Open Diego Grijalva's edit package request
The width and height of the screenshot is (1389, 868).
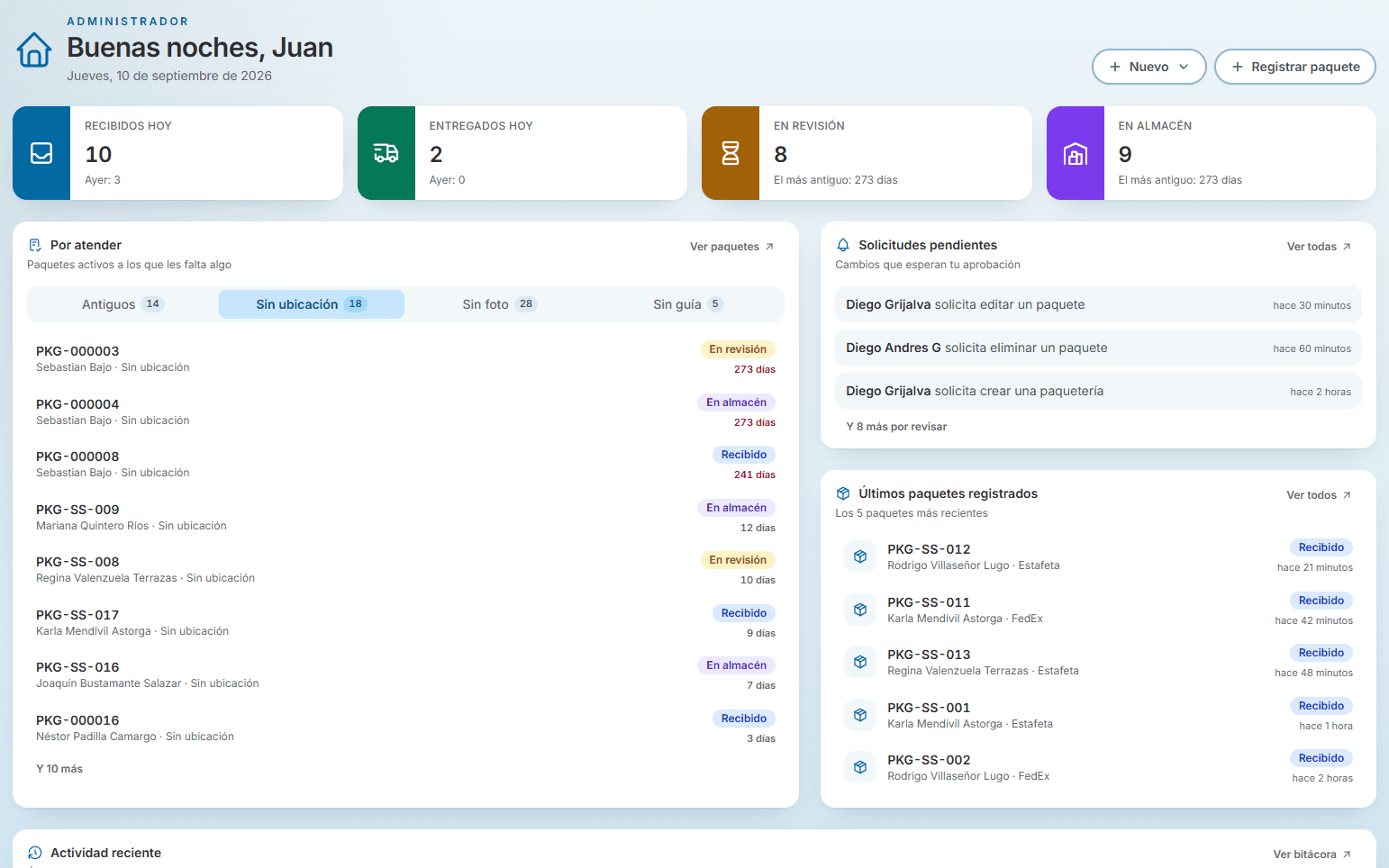point(1098,304)
